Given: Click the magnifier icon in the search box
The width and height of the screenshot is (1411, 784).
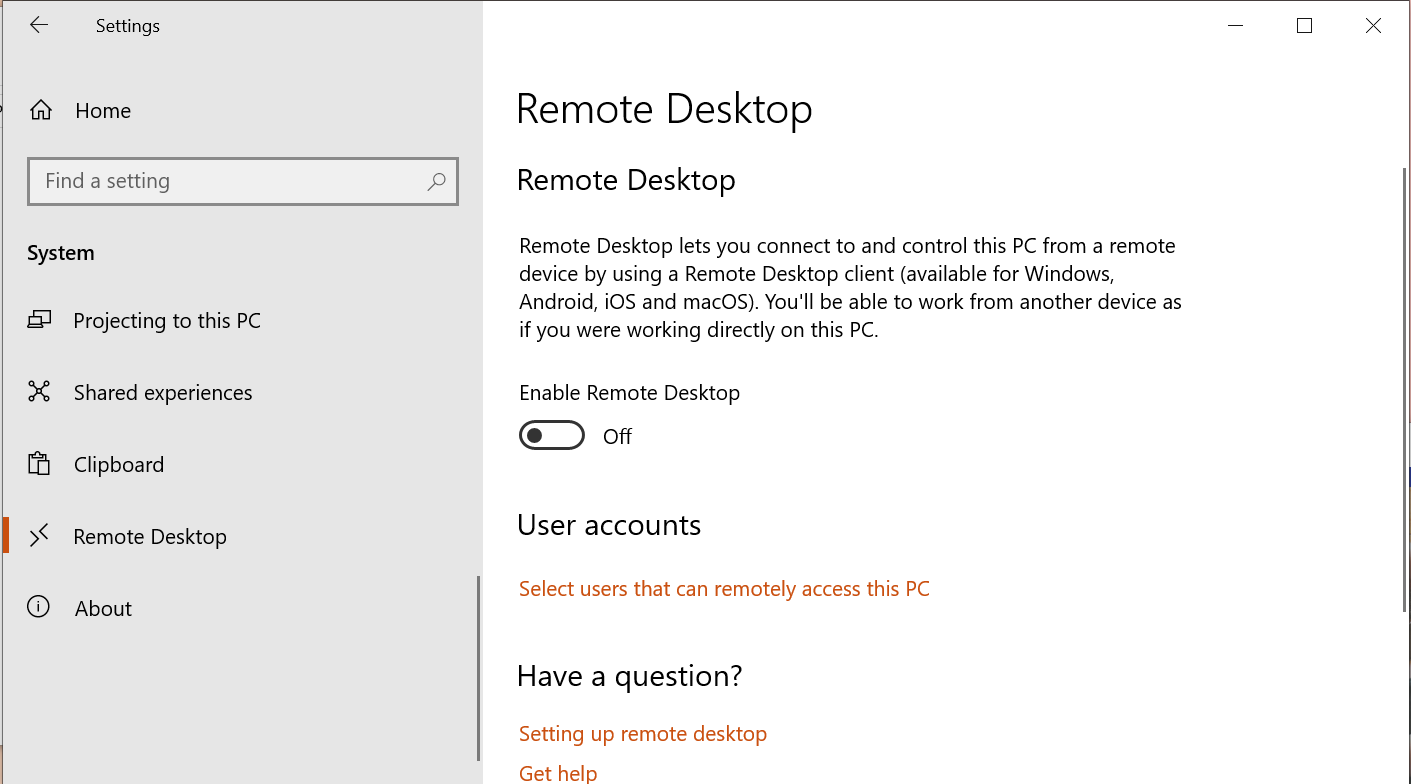Looking at the screenshot, I should [436, 181].
